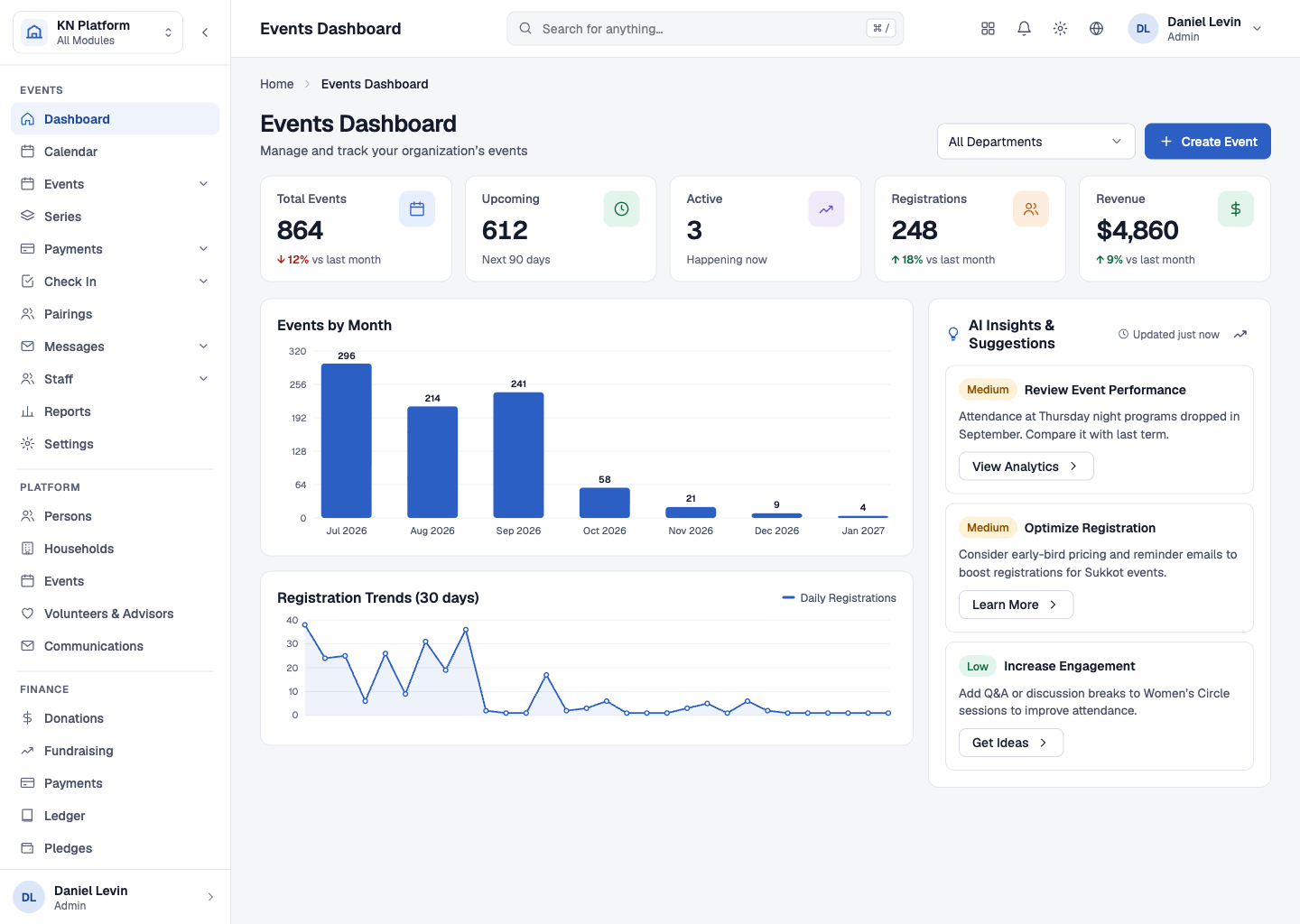Collapse the sidebar with the arrow icon
The height and width of the screenshot is (924, 1300).
pyautogui.click(x=205, y=32)
